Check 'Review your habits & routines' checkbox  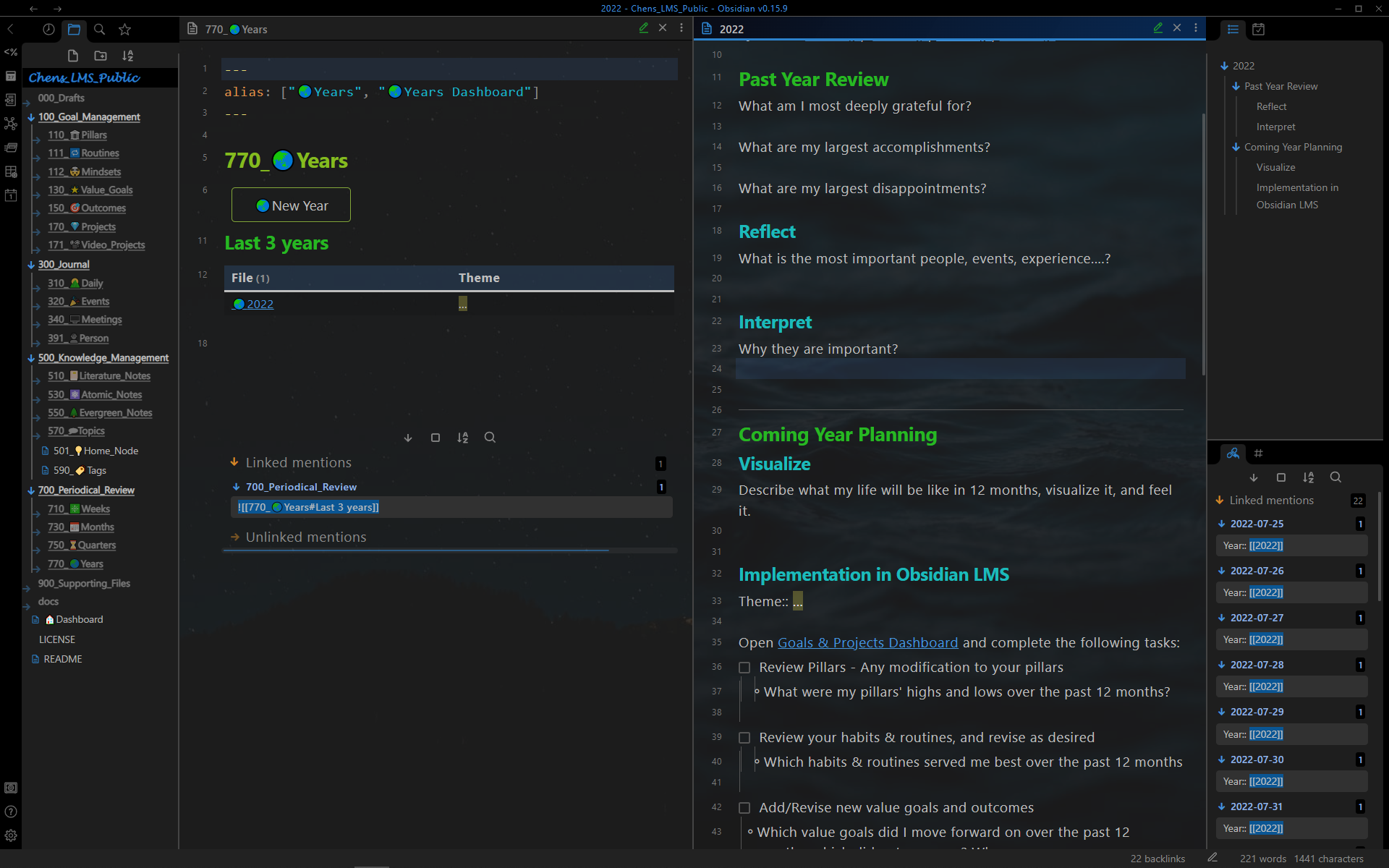(744, 738)
